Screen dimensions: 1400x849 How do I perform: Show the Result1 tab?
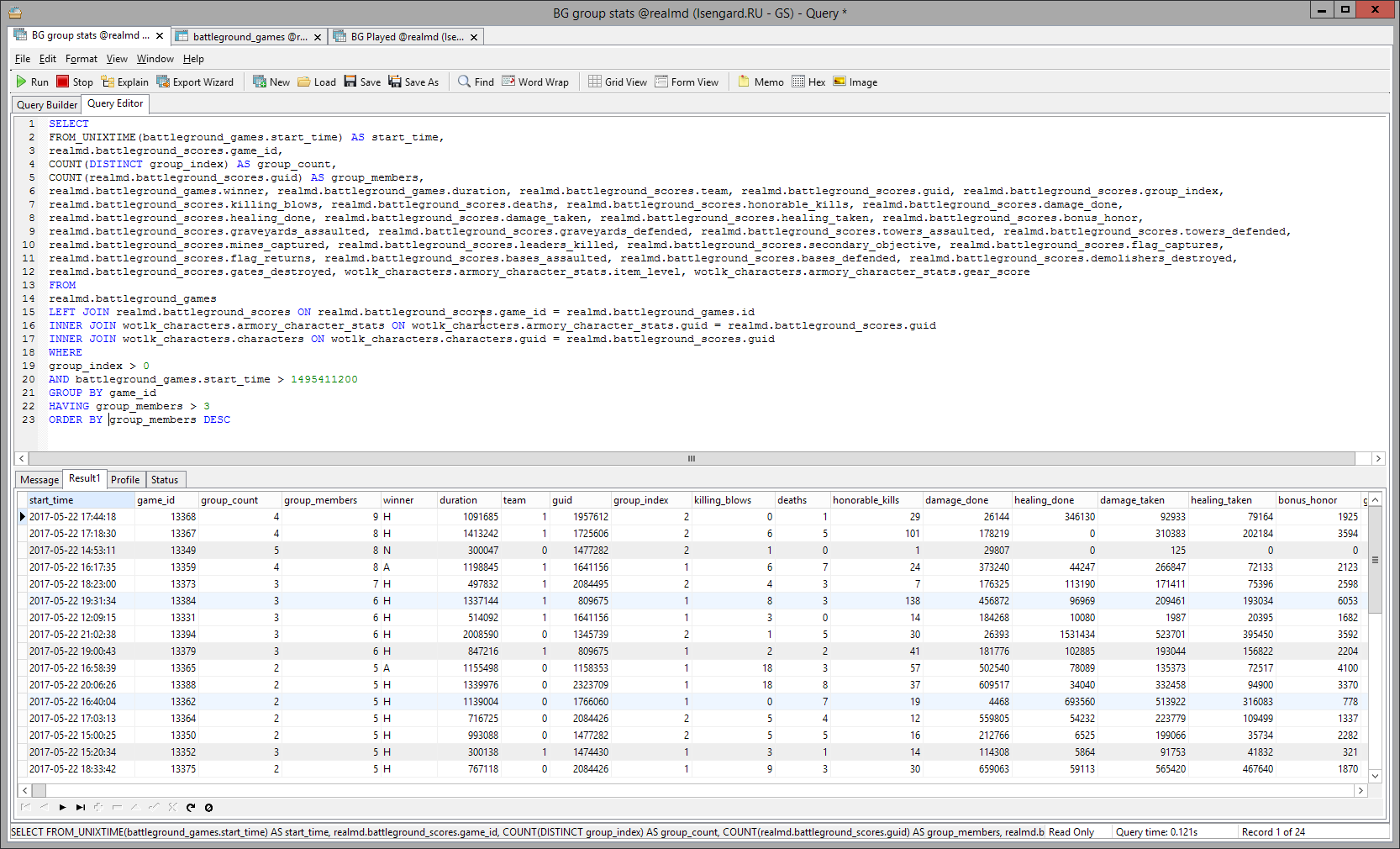pos(84,478)
